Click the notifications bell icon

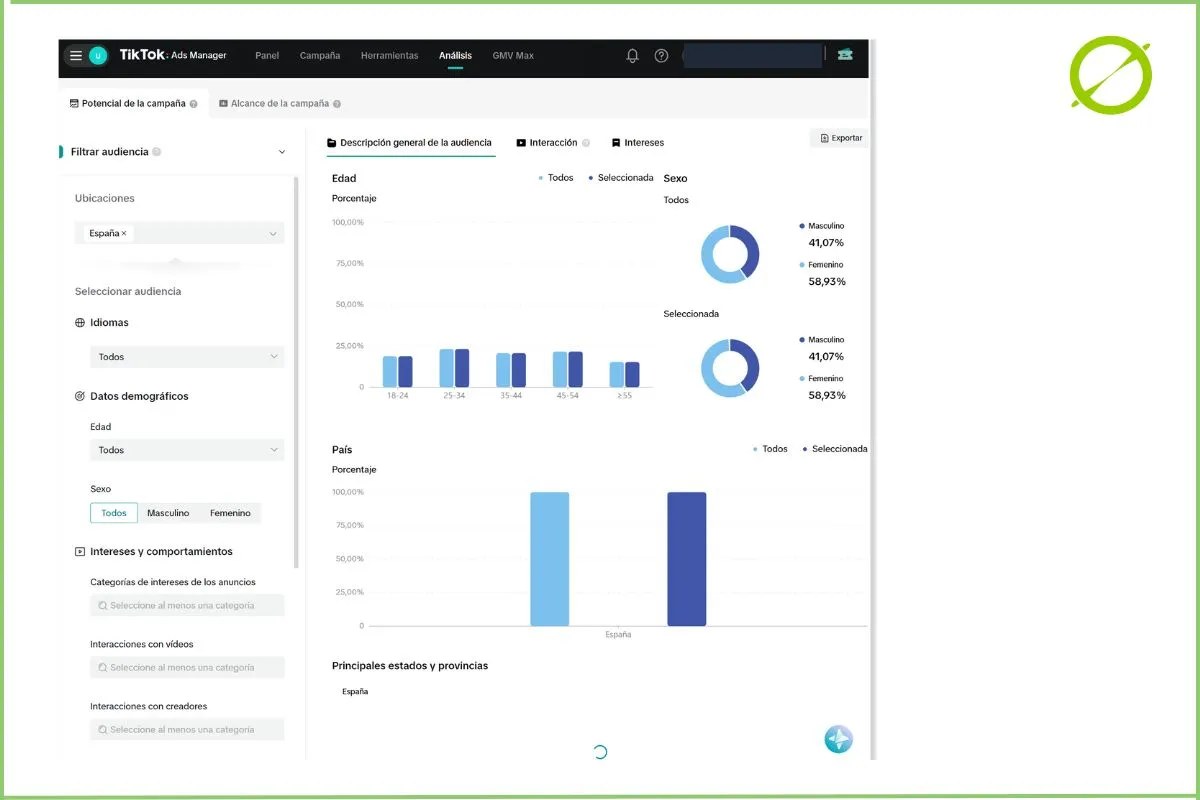632,56
